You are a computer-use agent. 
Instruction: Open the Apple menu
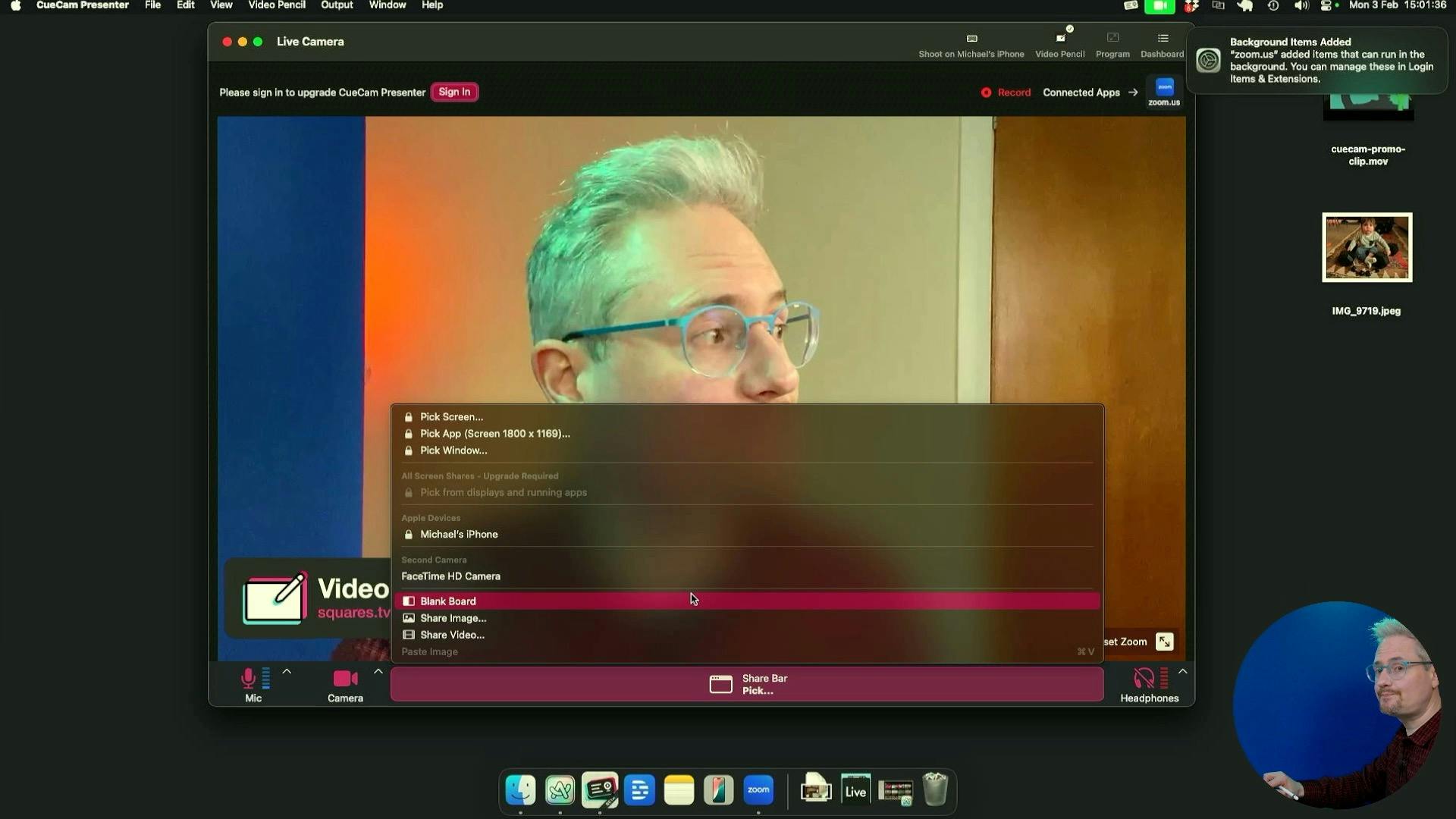click(x=16, y=5)
